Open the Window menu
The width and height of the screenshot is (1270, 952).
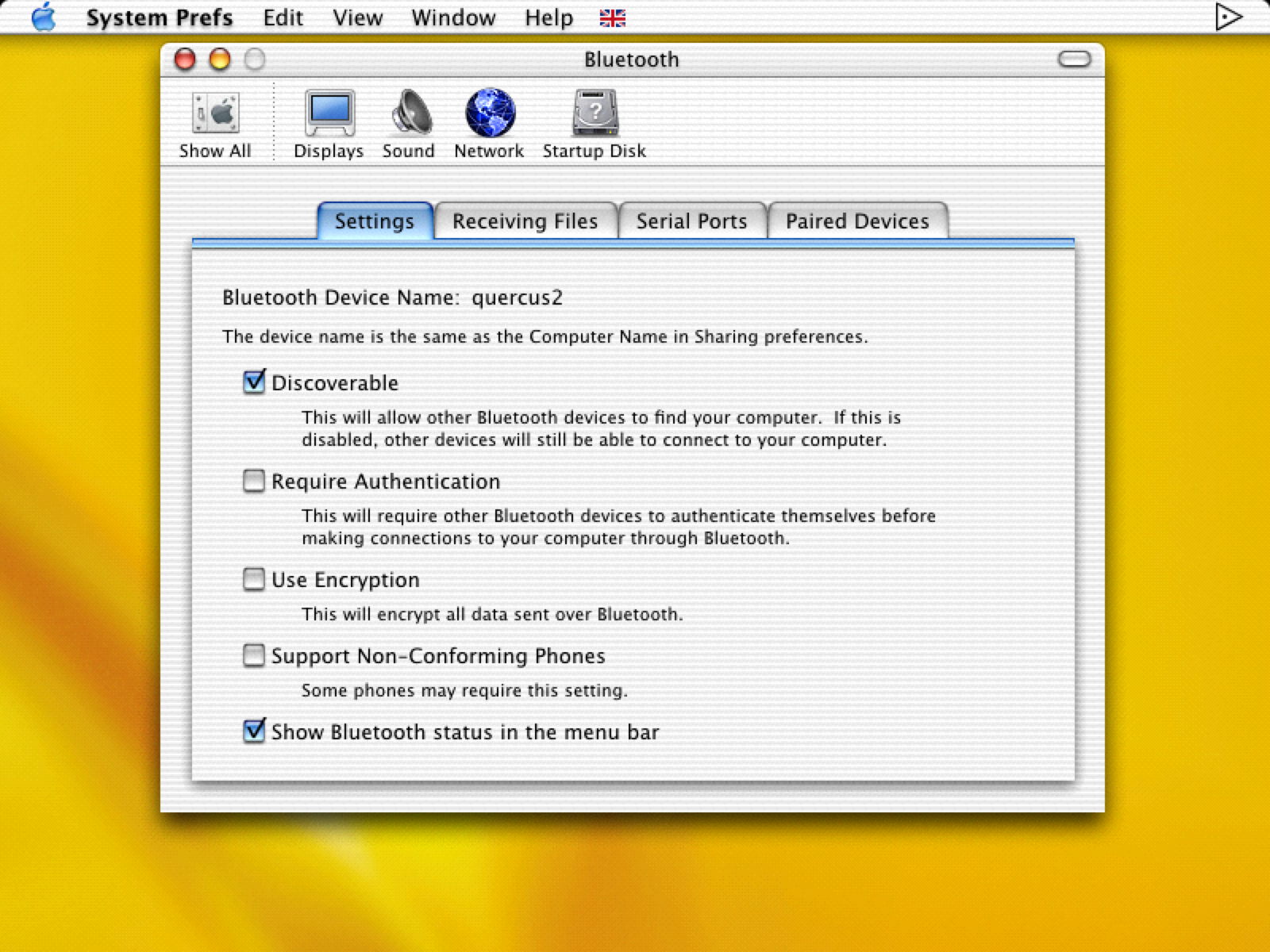(x=453, y=17)
